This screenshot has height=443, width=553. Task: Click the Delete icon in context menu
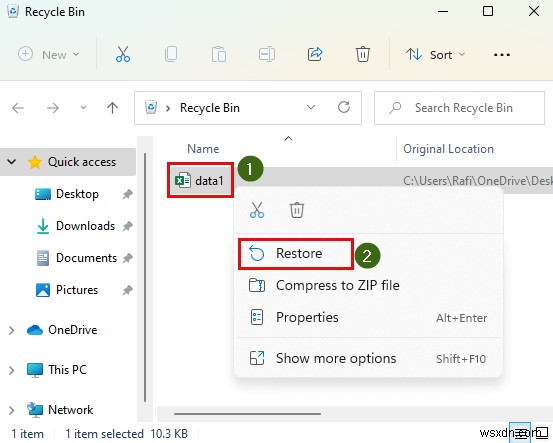[x=297, y=210]
